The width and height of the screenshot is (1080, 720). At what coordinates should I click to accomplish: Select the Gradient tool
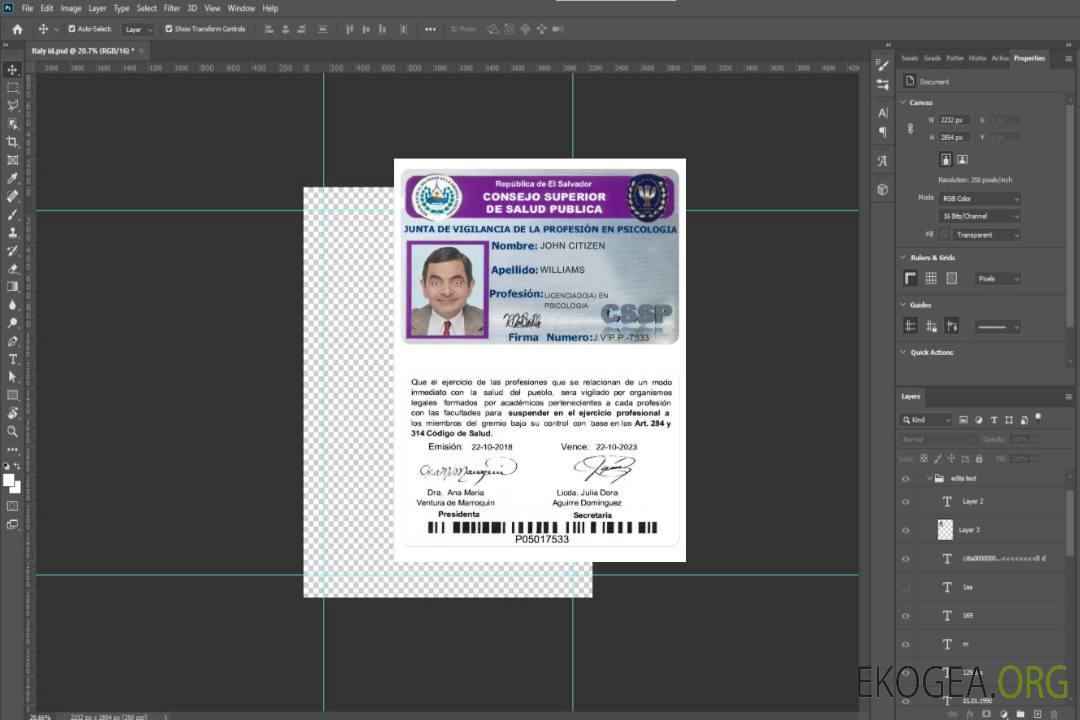point(12,287)
